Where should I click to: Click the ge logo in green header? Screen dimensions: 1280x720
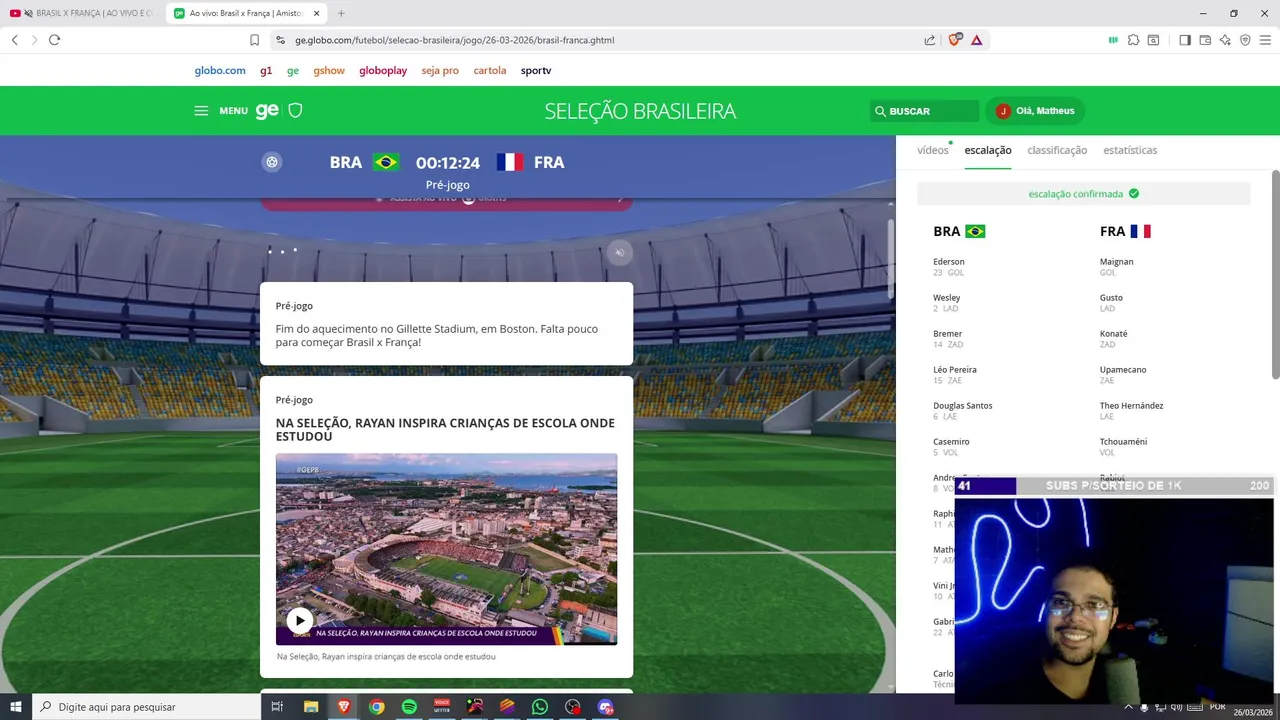point(267,111)
